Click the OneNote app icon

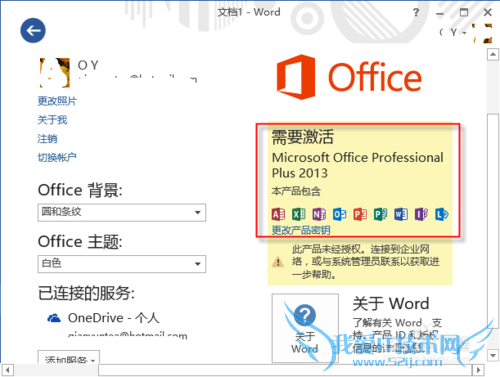point(319,214)
